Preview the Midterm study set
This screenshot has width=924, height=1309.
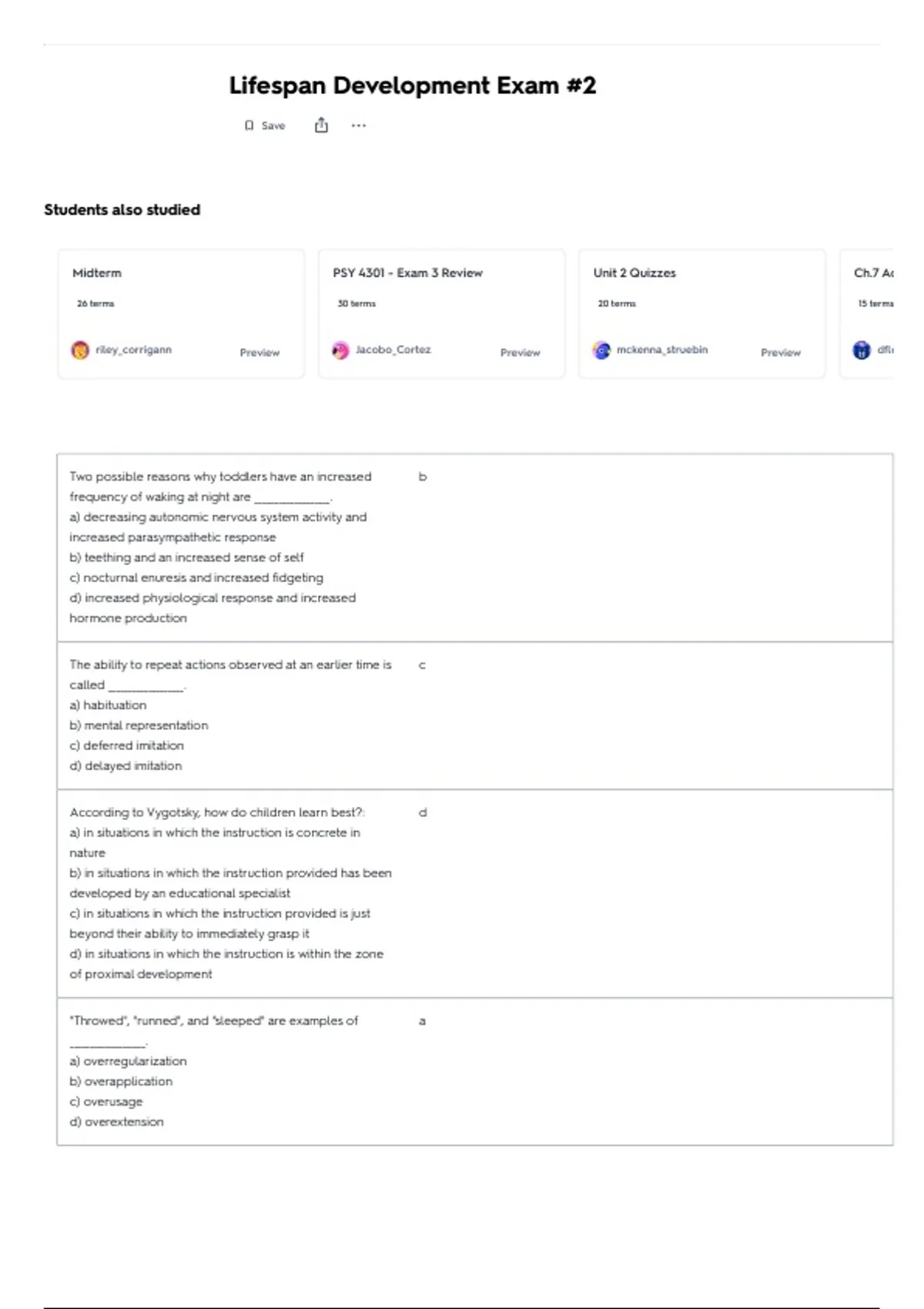click(259, 353)
